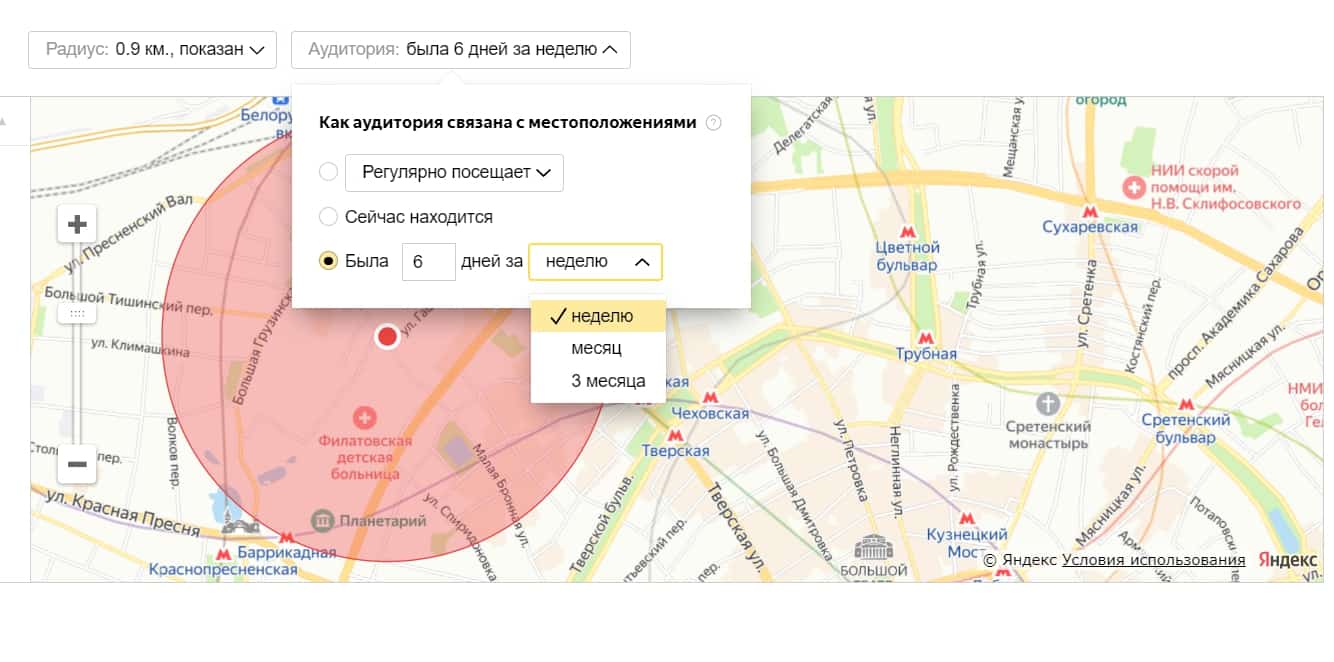Open the Радиус dropdown
1334x662 pixels.
pos(152,49)
